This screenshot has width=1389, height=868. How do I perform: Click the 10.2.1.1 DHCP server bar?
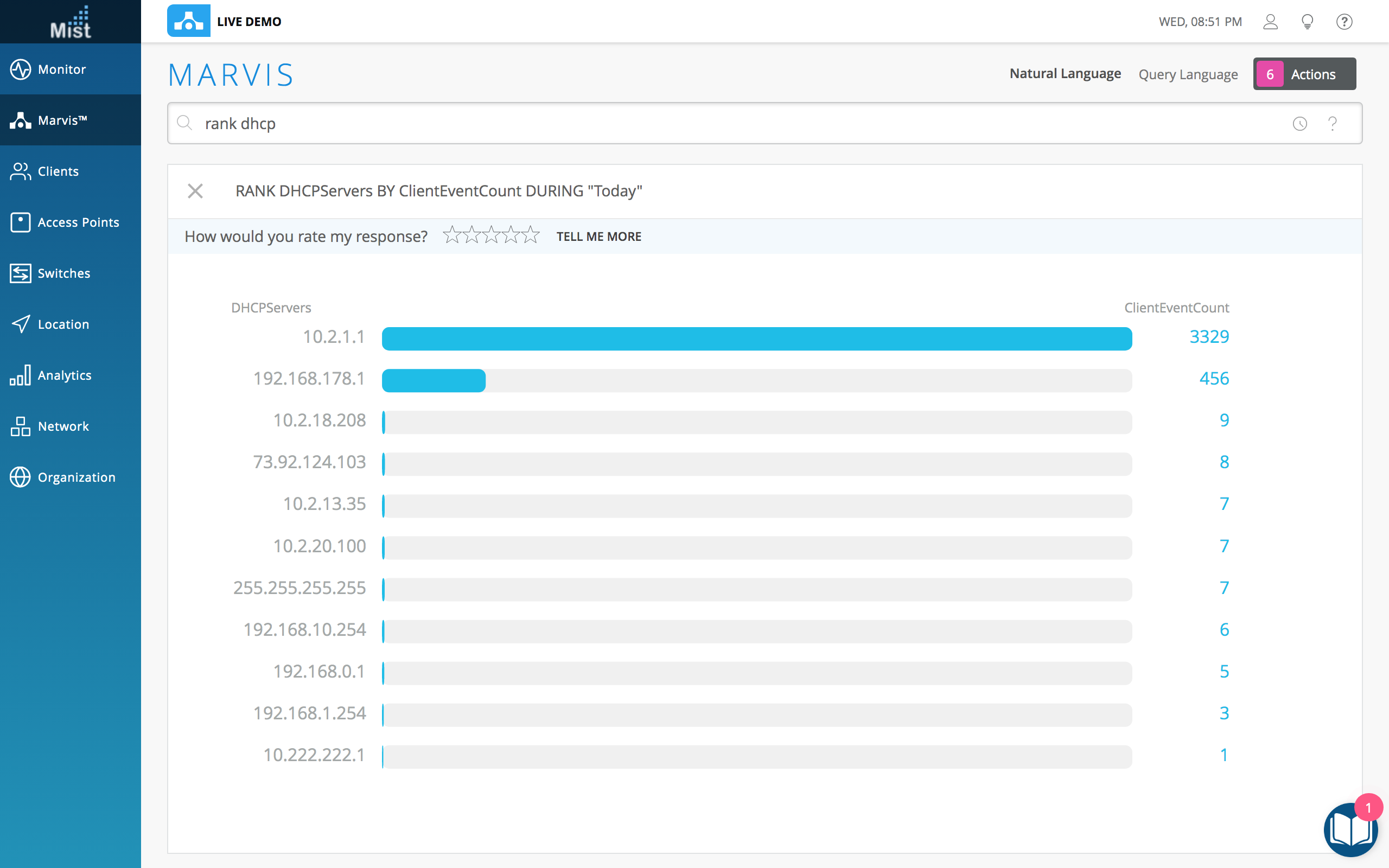point(756,339)
